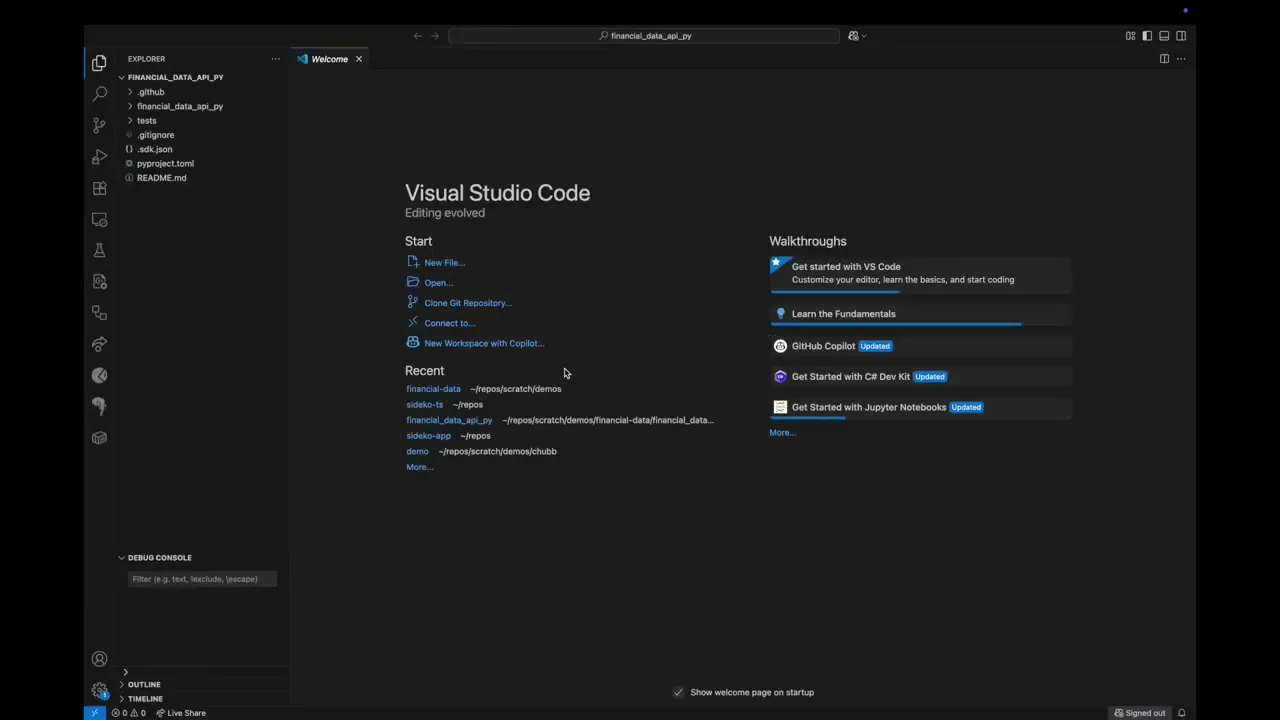Click the command center search box

pos(644,36)
